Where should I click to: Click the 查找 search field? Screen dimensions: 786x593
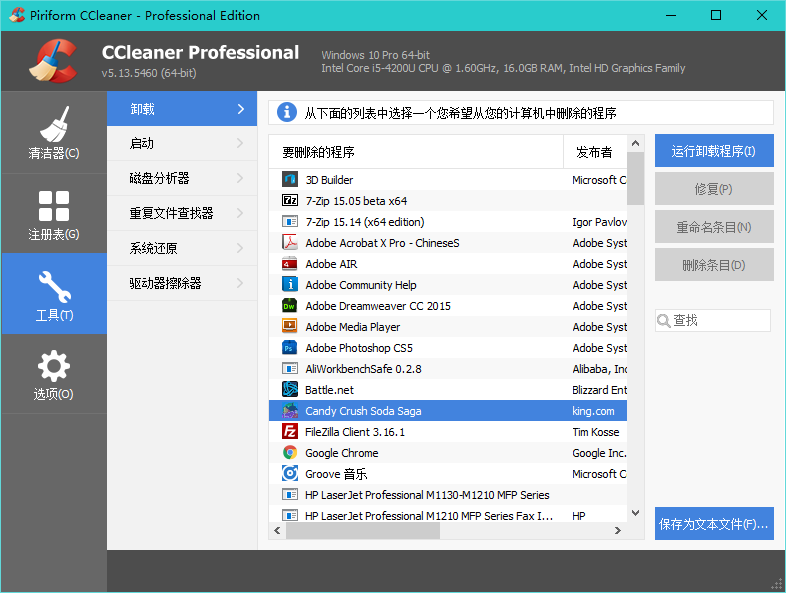pyautogui.click(x=712, y=320)
